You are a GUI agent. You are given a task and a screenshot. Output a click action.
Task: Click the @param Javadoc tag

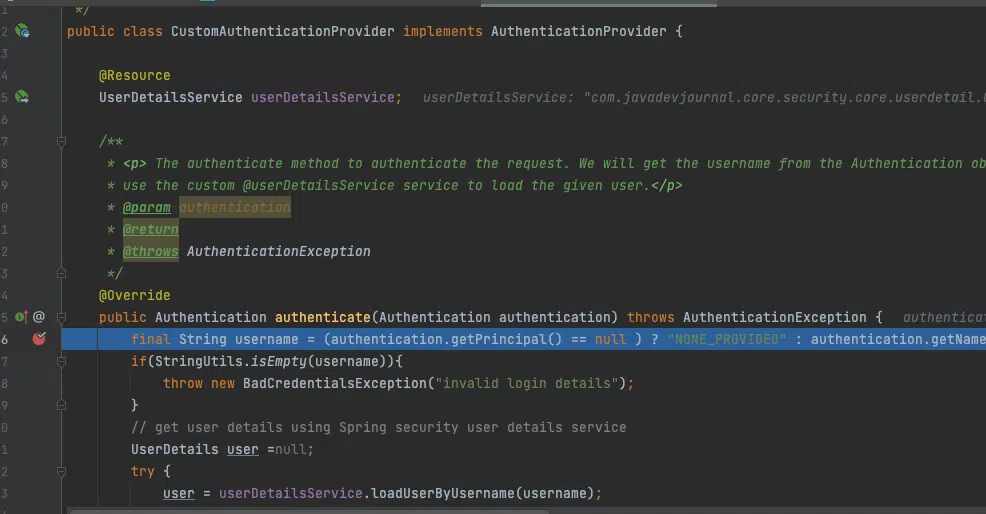(147, 208)
